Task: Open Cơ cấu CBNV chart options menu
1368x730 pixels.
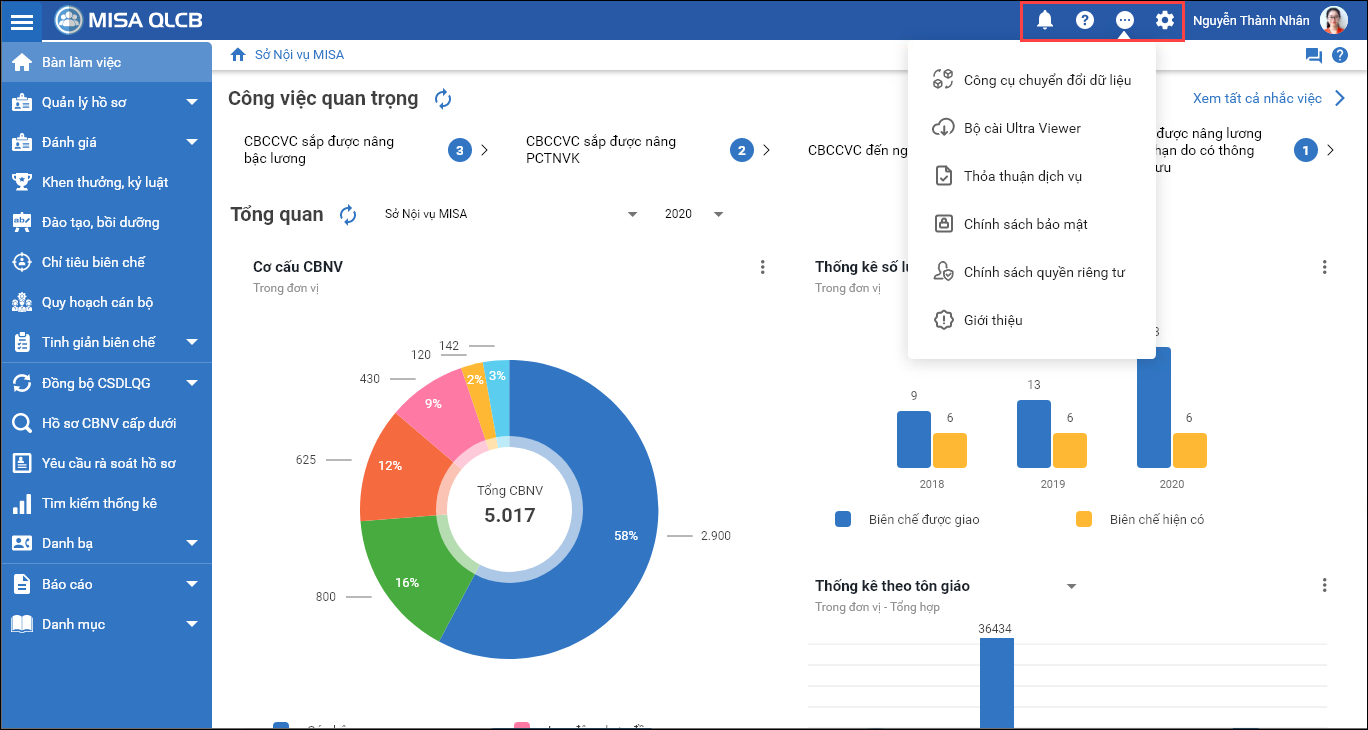Action: (x=763, y=267)
